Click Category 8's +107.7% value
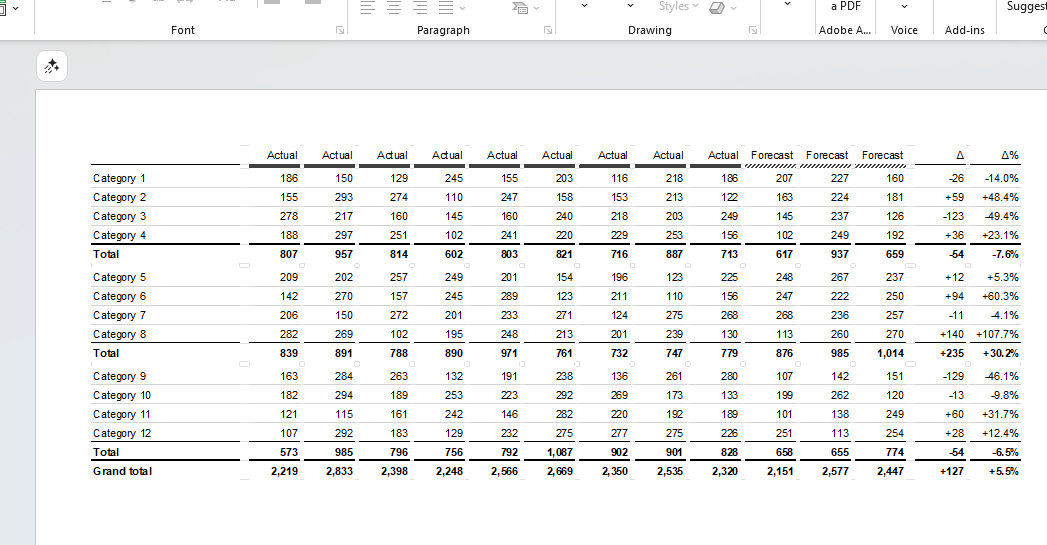 click(x=997, y=334)
